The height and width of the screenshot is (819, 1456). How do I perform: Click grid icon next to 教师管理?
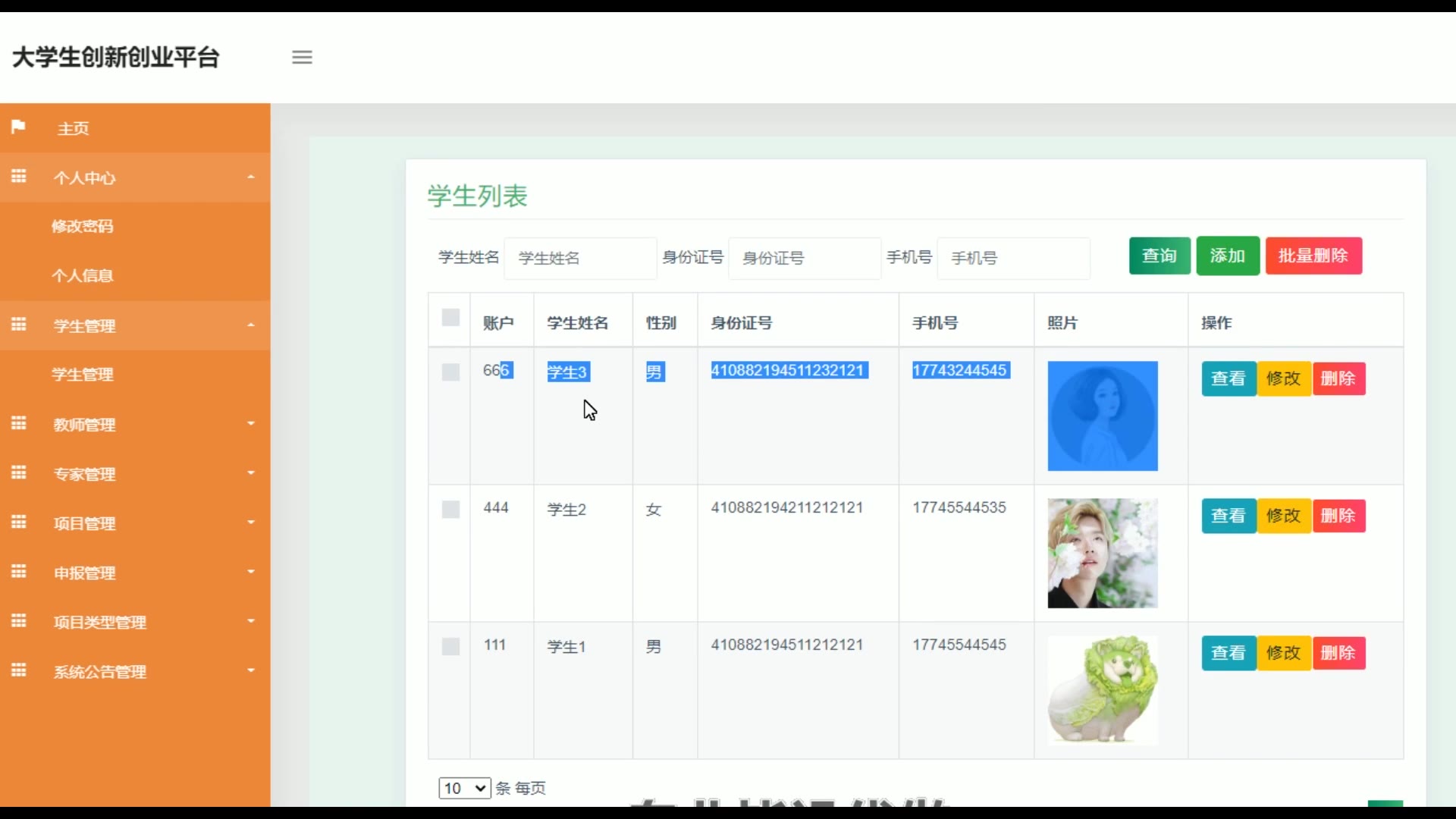[x=19, y=423]
